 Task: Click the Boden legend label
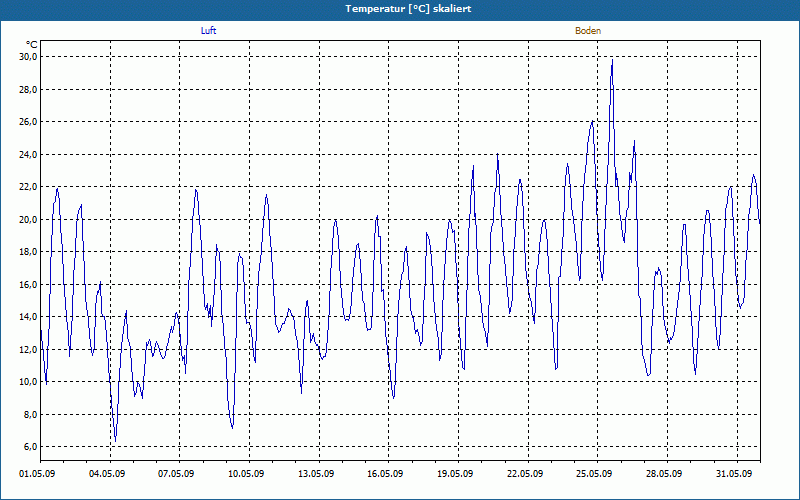(588, 31)
